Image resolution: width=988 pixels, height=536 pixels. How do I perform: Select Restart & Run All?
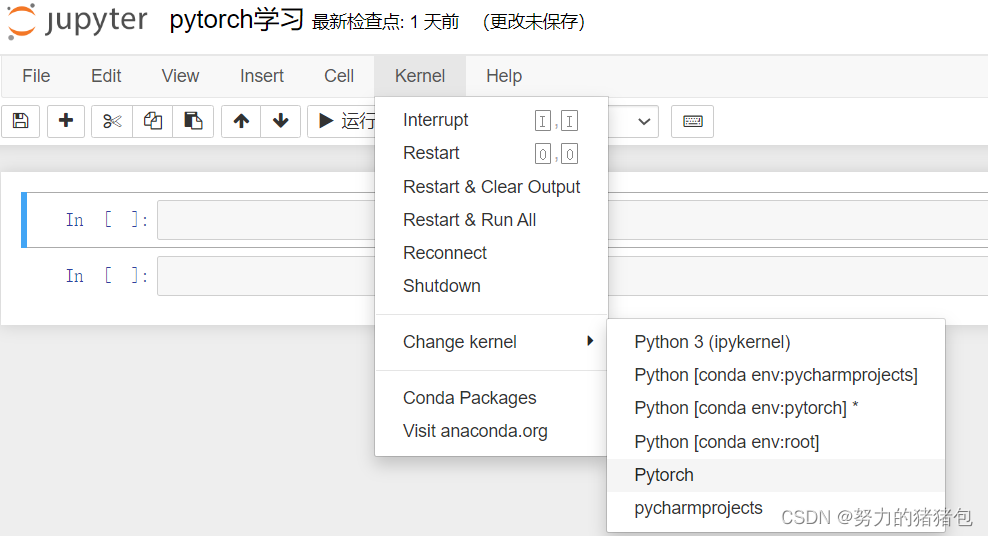[x=491, y=220]
